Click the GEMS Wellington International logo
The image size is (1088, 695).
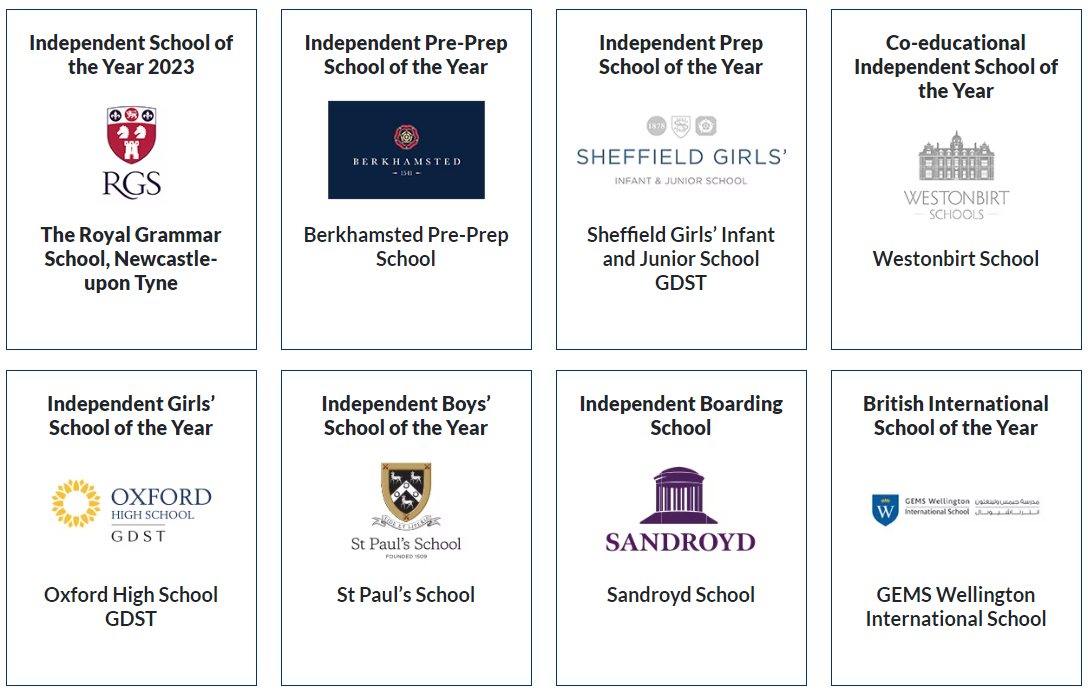[x=955, y=509]
